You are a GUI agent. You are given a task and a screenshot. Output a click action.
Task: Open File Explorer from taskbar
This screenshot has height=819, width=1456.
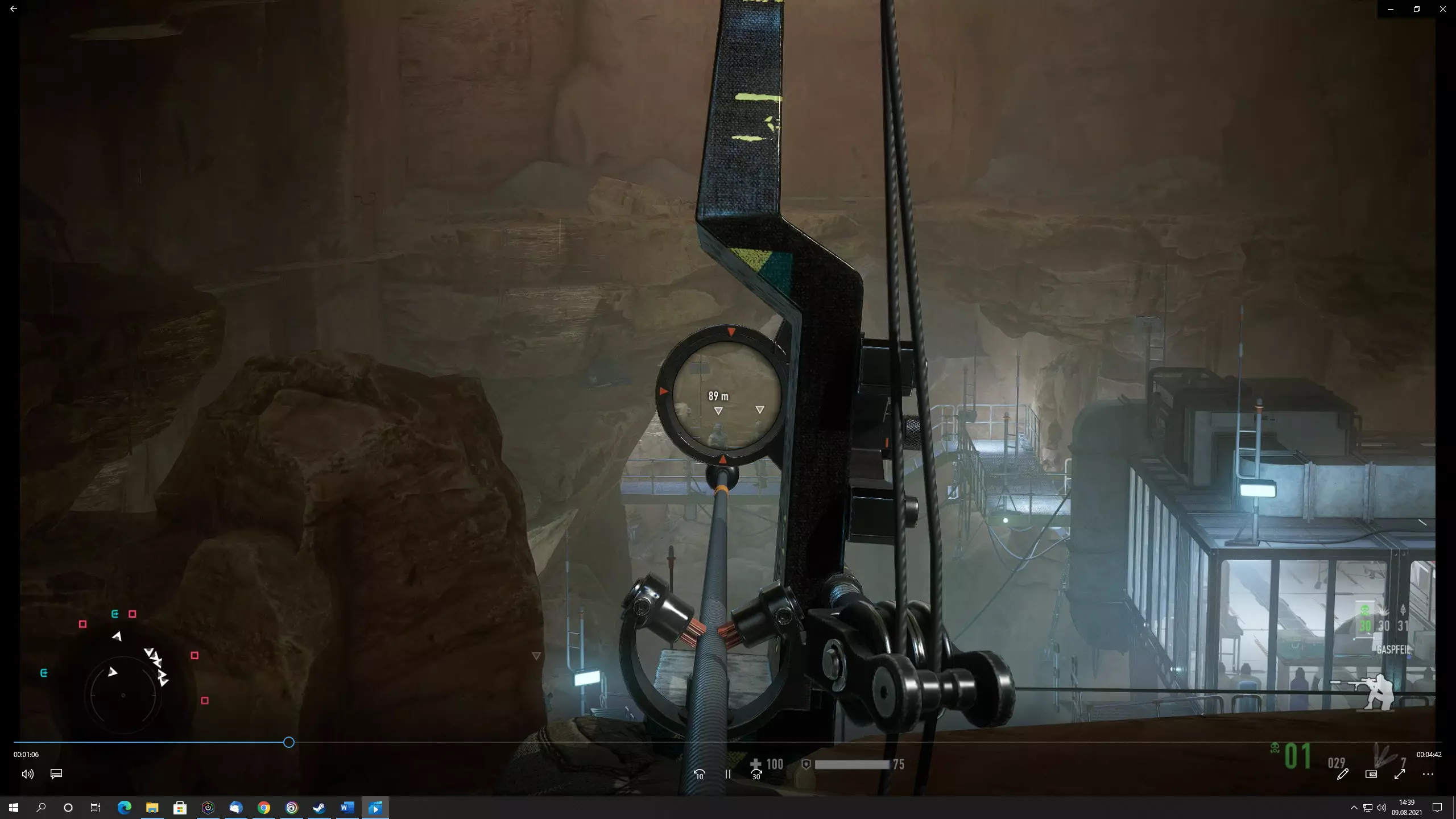click(x=152, y=808)
